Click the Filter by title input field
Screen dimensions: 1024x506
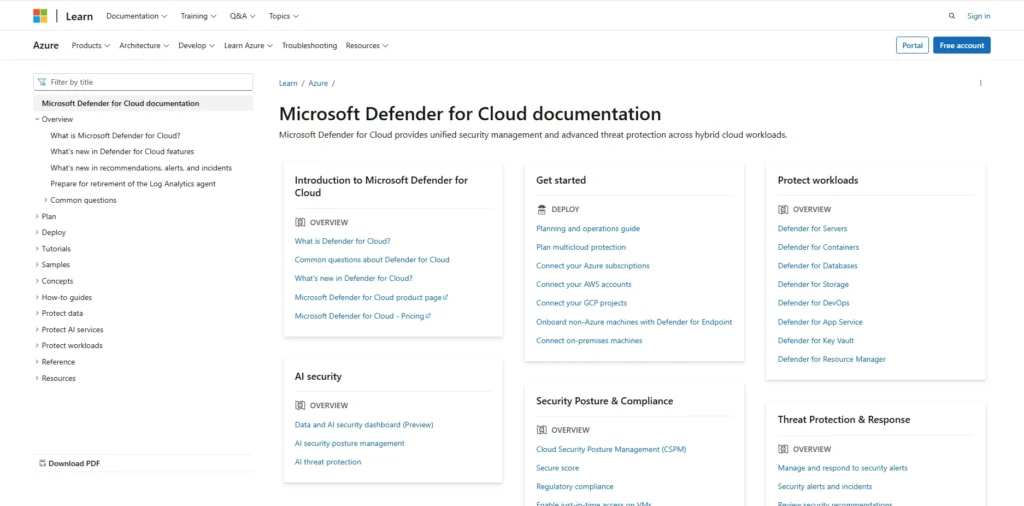click(x=143, y=82)
